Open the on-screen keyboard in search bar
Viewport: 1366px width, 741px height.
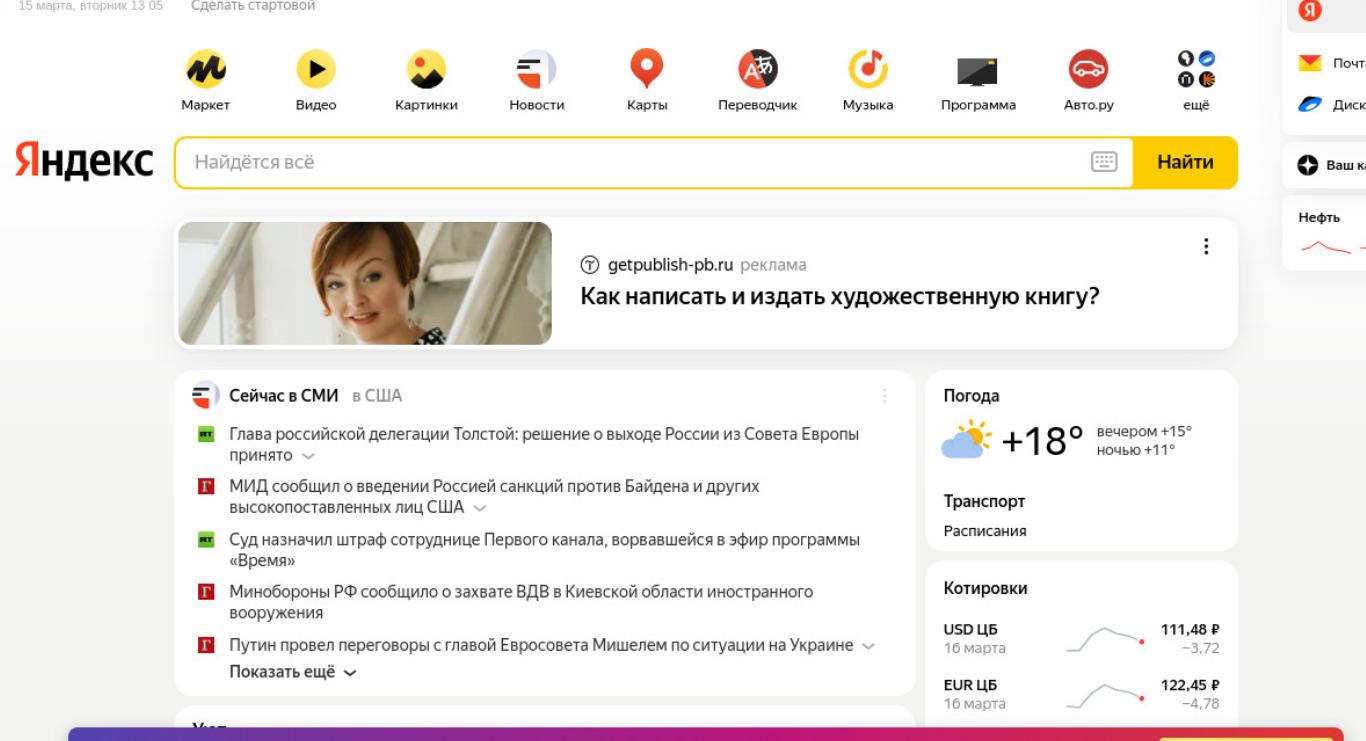1104,162
